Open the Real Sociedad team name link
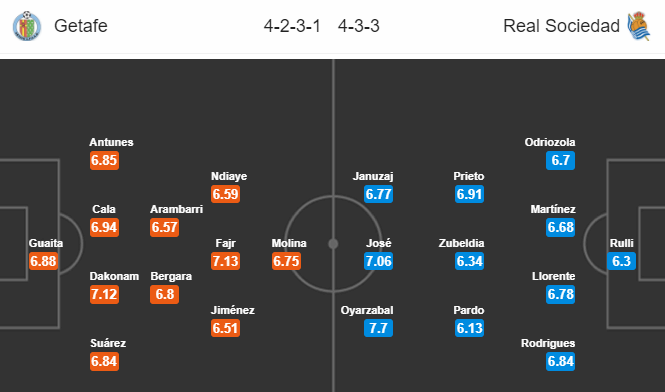 [x=561, y=26]
